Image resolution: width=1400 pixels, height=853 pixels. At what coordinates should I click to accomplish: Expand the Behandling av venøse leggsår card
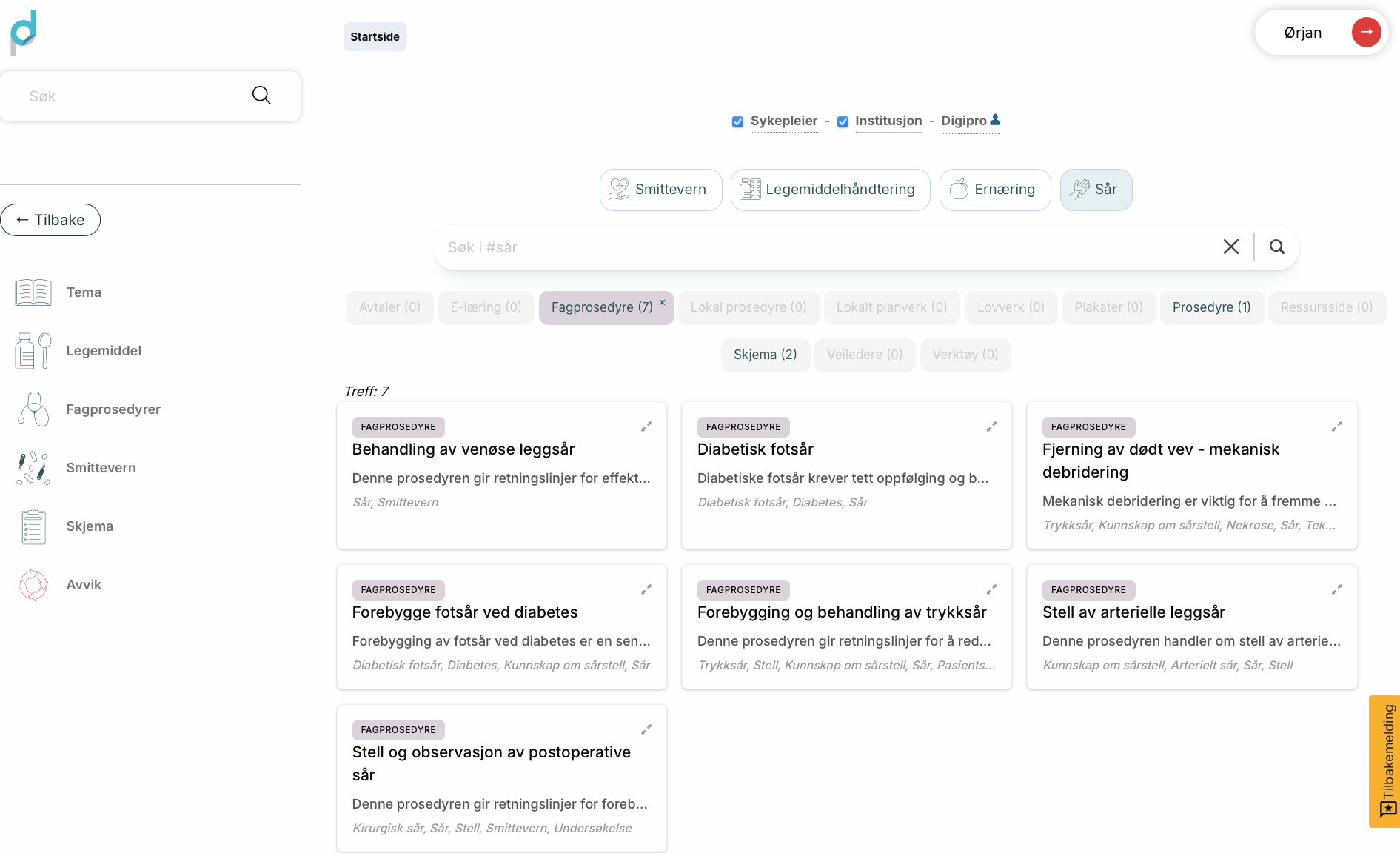(646, 426)
